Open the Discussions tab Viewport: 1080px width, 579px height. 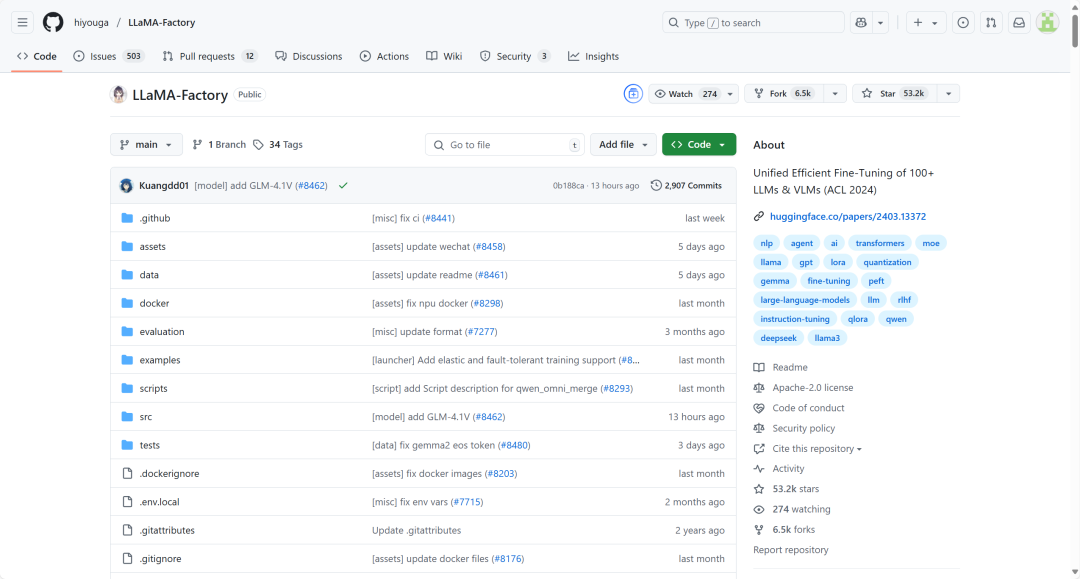[309, 57]
